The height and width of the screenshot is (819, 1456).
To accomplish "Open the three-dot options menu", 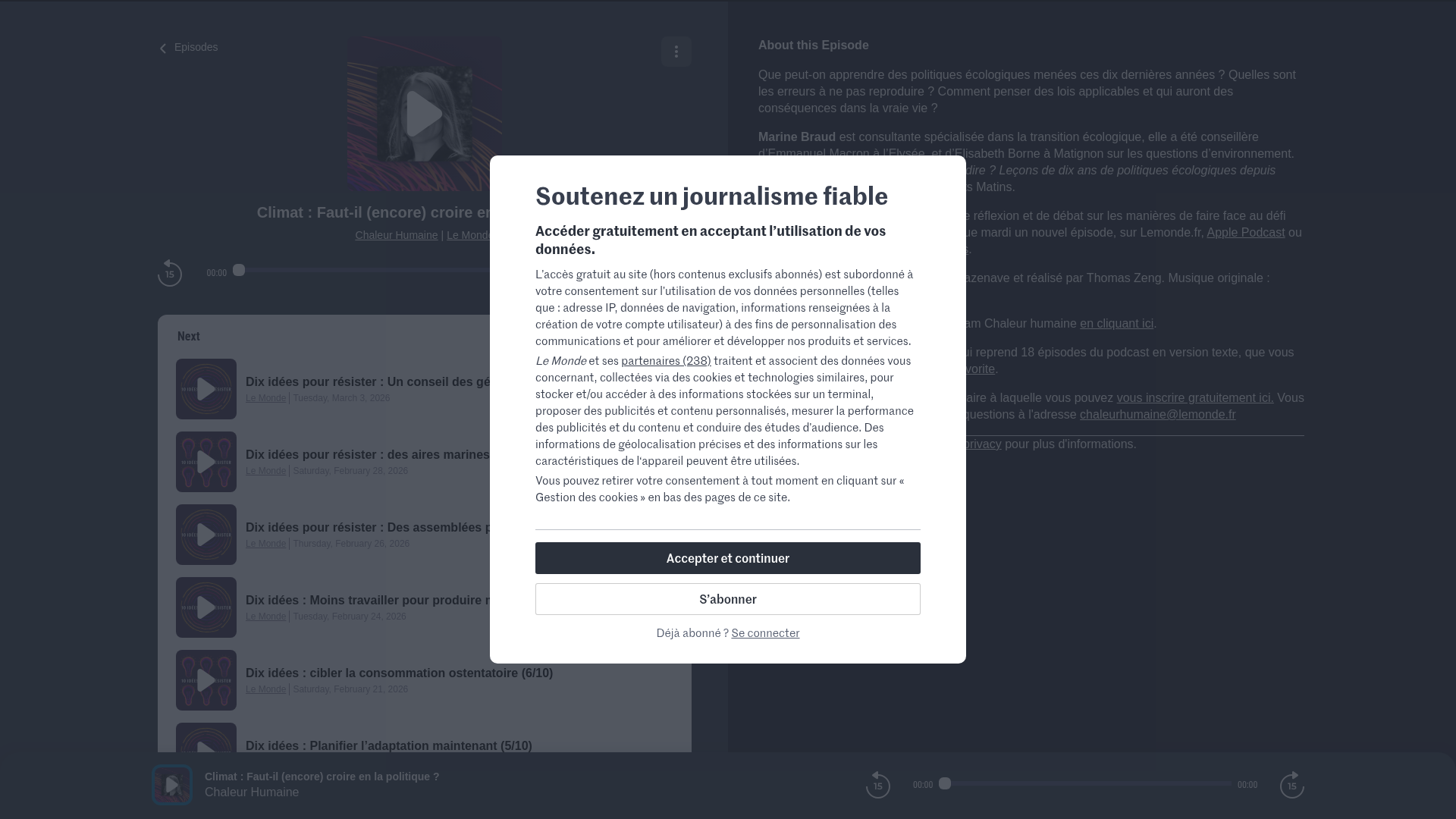I will tap(676, 52).
